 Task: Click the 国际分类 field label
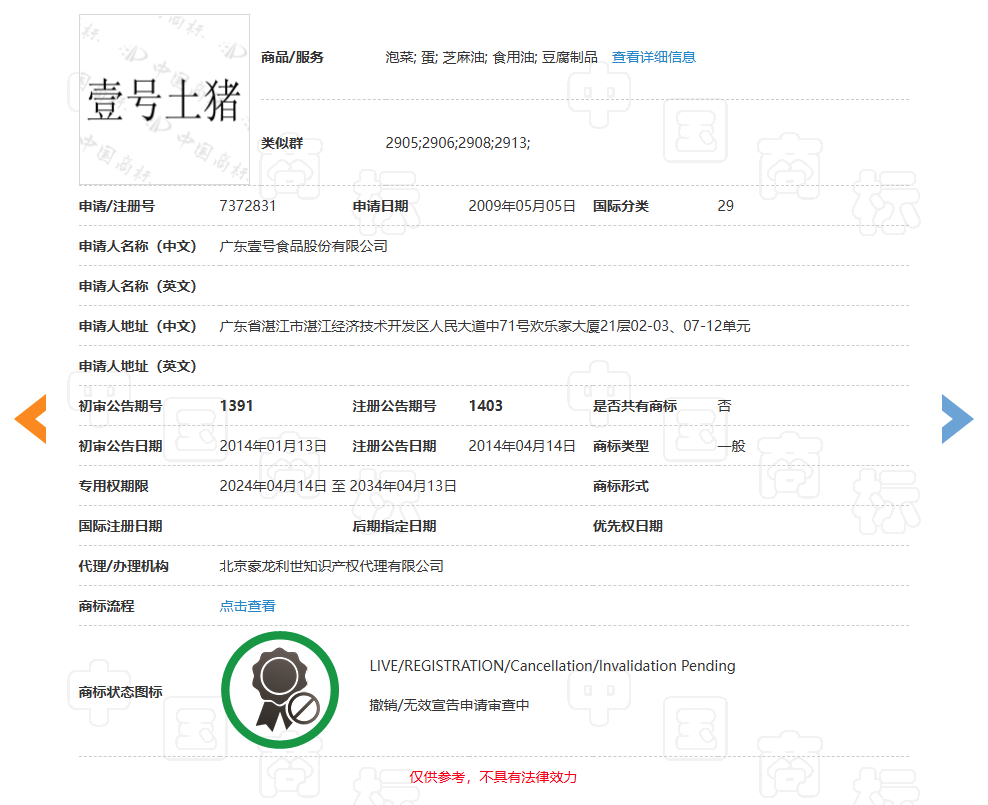621,206
